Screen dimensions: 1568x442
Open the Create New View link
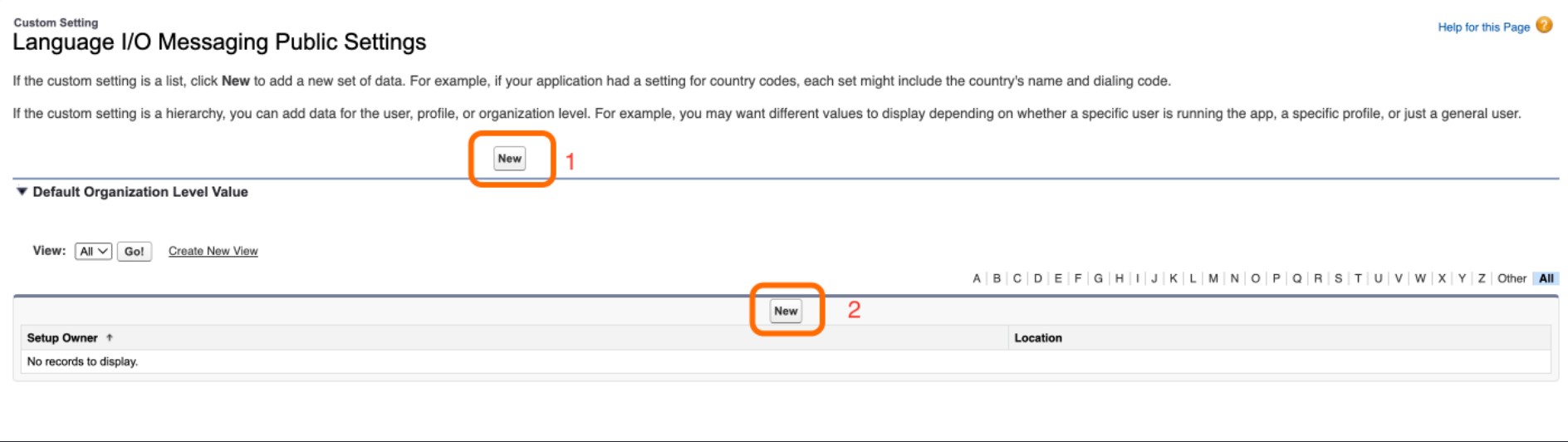click(213, 251)
